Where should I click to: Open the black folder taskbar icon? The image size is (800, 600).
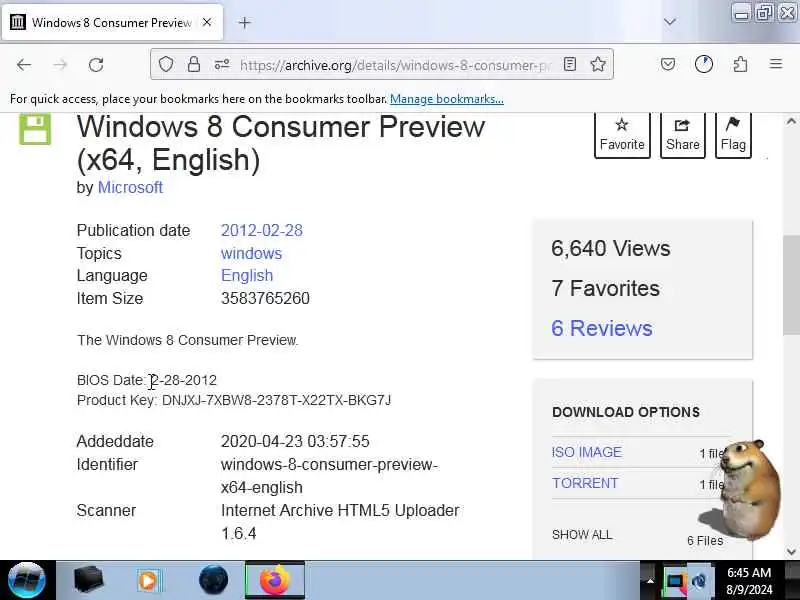(88, 580)
